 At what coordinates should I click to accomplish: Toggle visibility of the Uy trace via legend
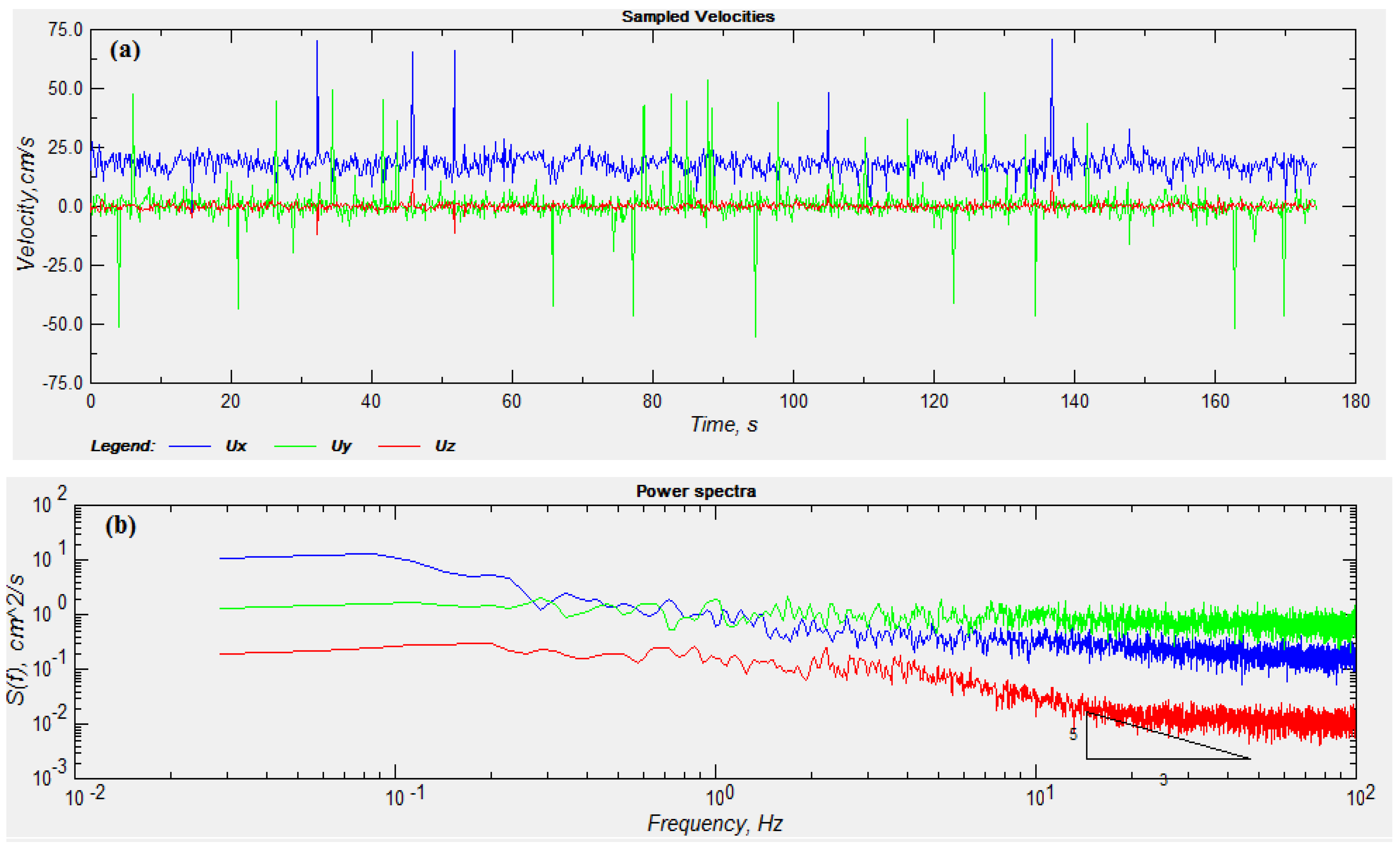click(342, 447)
